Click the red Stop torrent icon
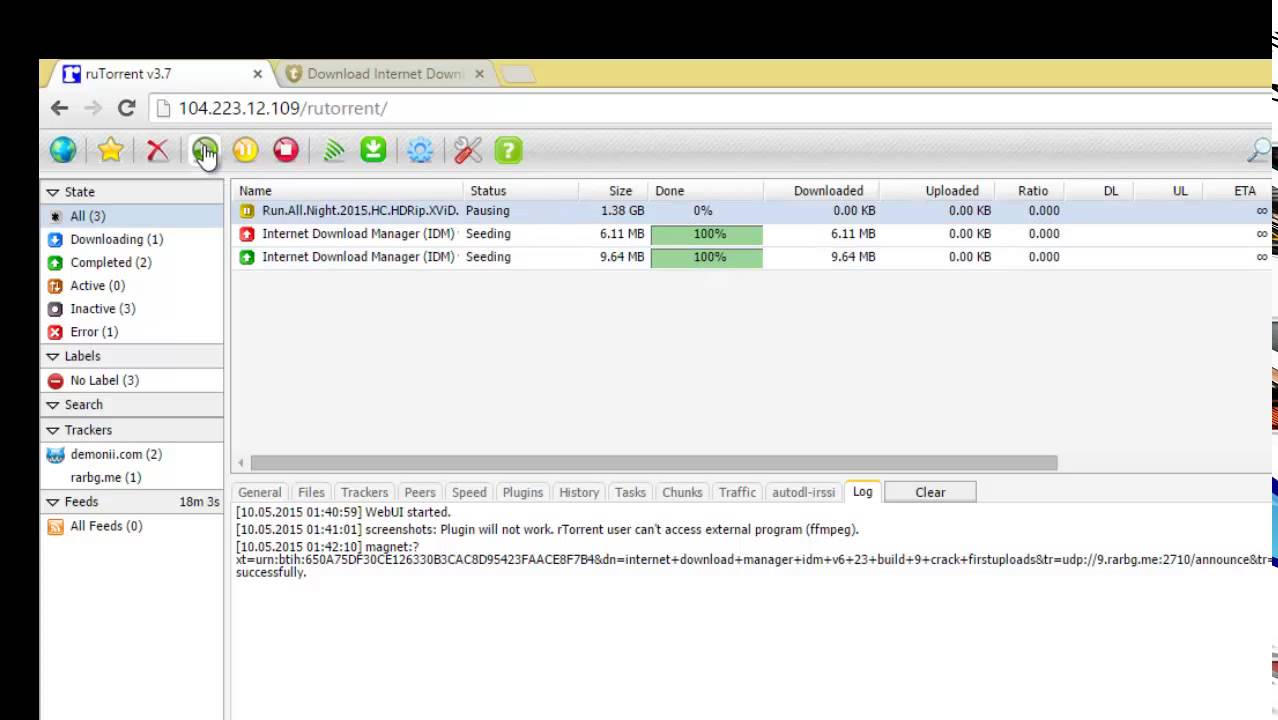Screen dimensions: 1278x720 click(x=286, y=151)
